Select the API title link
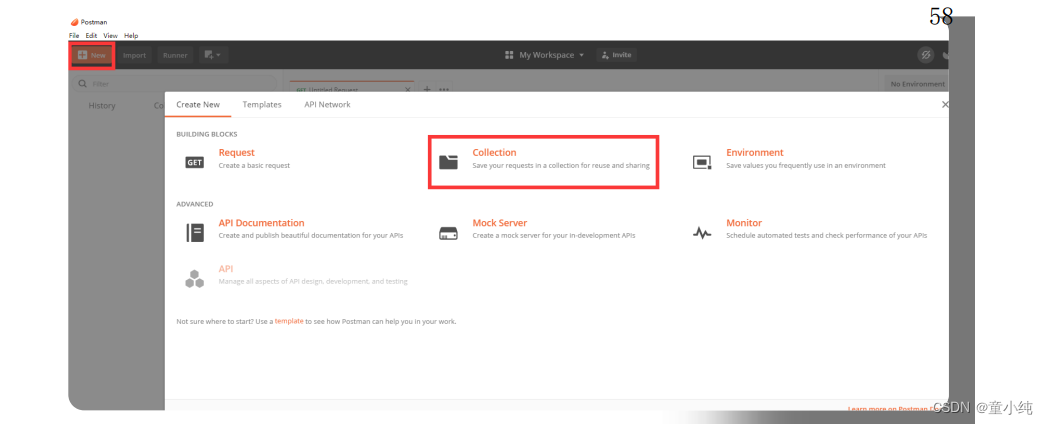This screenshot has width=1048, height=424. [226, 269]
